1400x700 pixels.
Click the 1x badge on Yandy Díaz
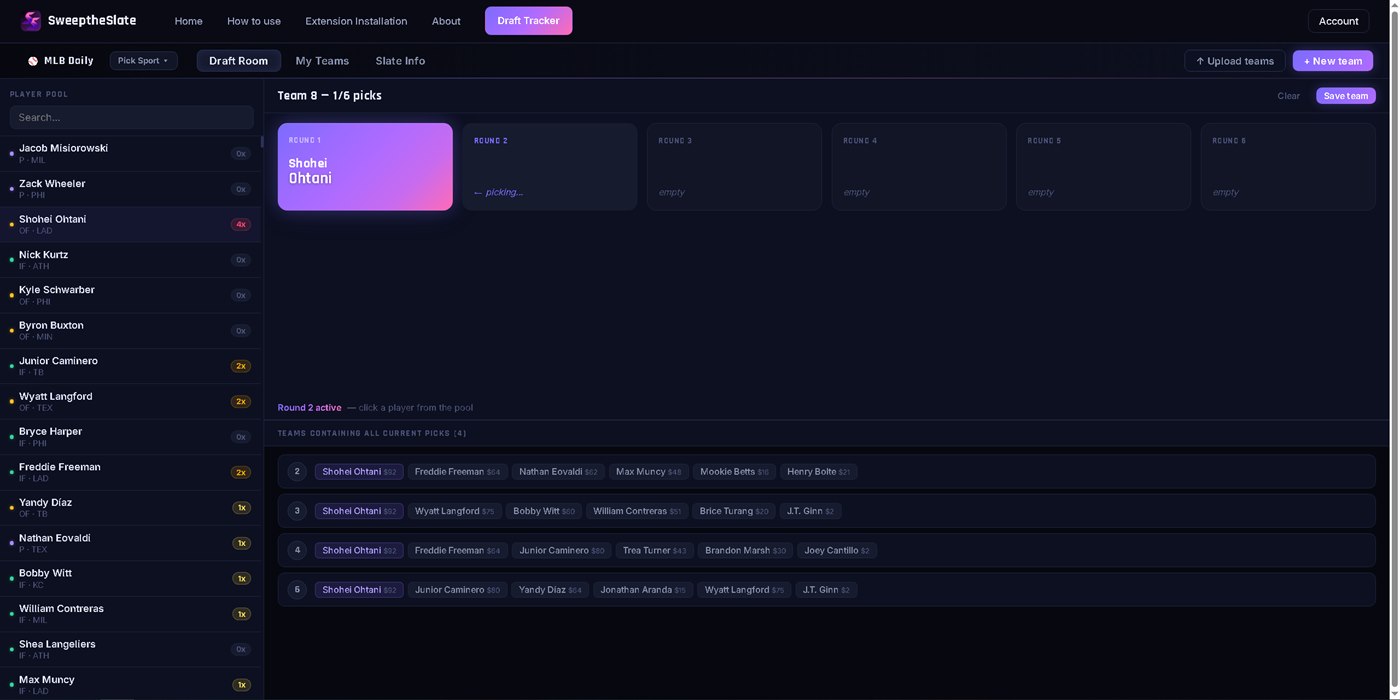(241, 508)
